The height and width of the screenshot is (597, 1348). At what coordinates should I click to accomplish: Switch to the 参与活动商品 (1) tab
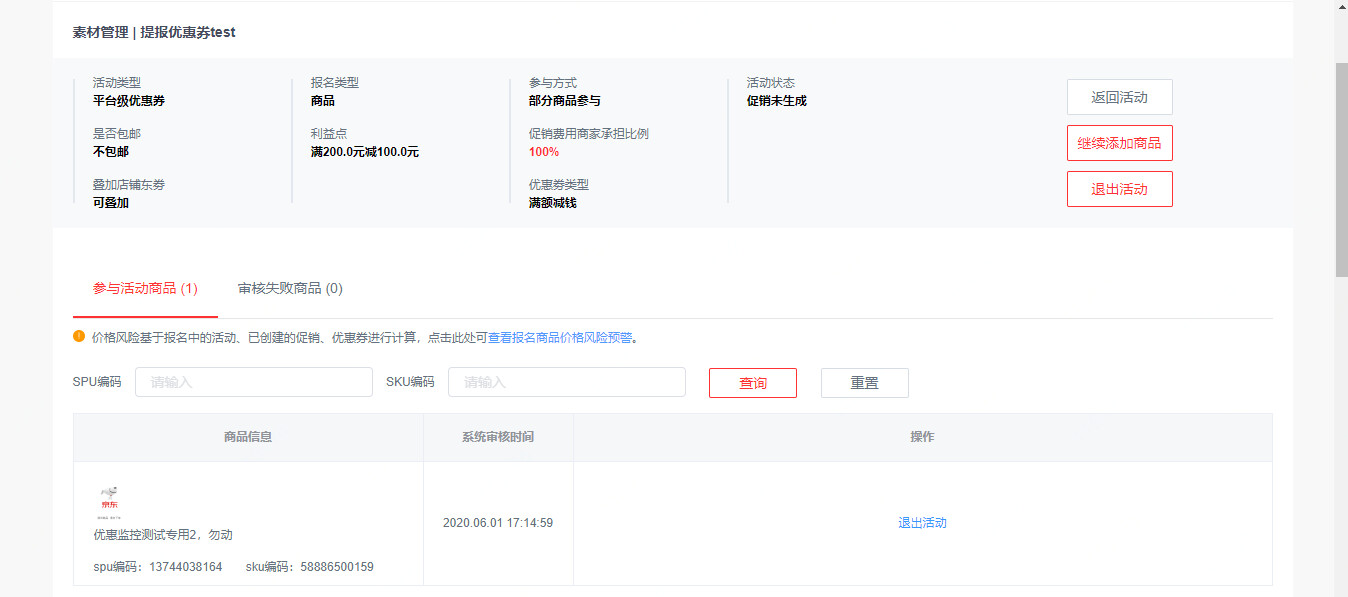pos(145,288)
